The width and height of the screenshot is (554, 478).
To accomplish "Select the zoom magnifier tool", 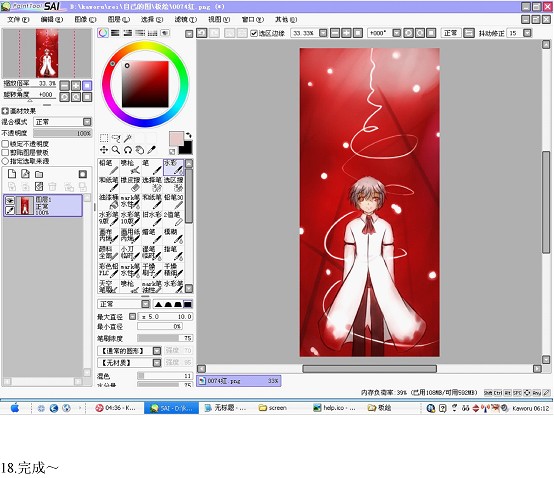I will coord(116,150).
